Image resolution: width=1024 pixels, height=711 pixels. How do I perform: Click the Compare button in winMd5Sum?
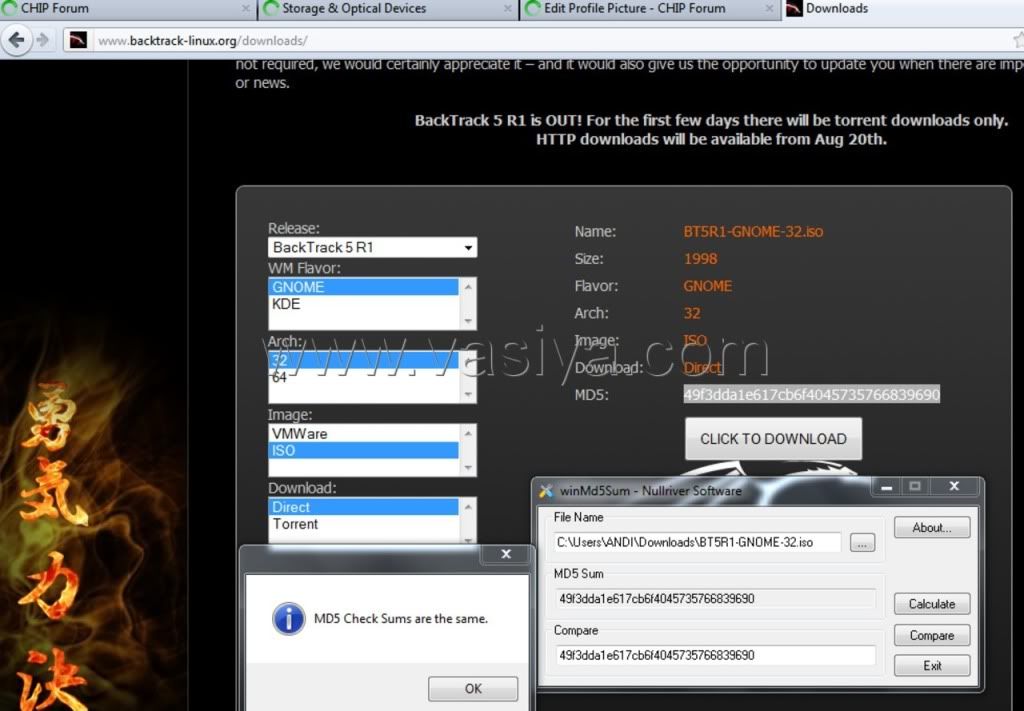tap(932, 635)
